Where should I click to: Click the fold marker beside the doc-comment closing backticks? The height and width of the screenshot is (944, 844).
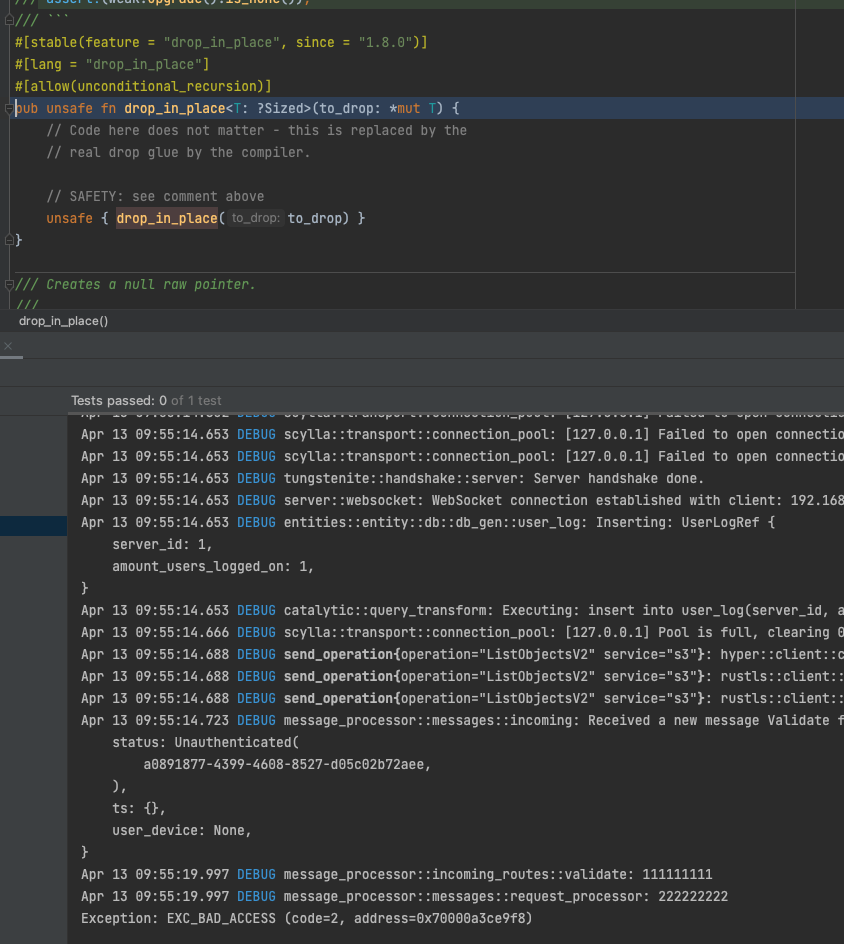click(9, 20)
